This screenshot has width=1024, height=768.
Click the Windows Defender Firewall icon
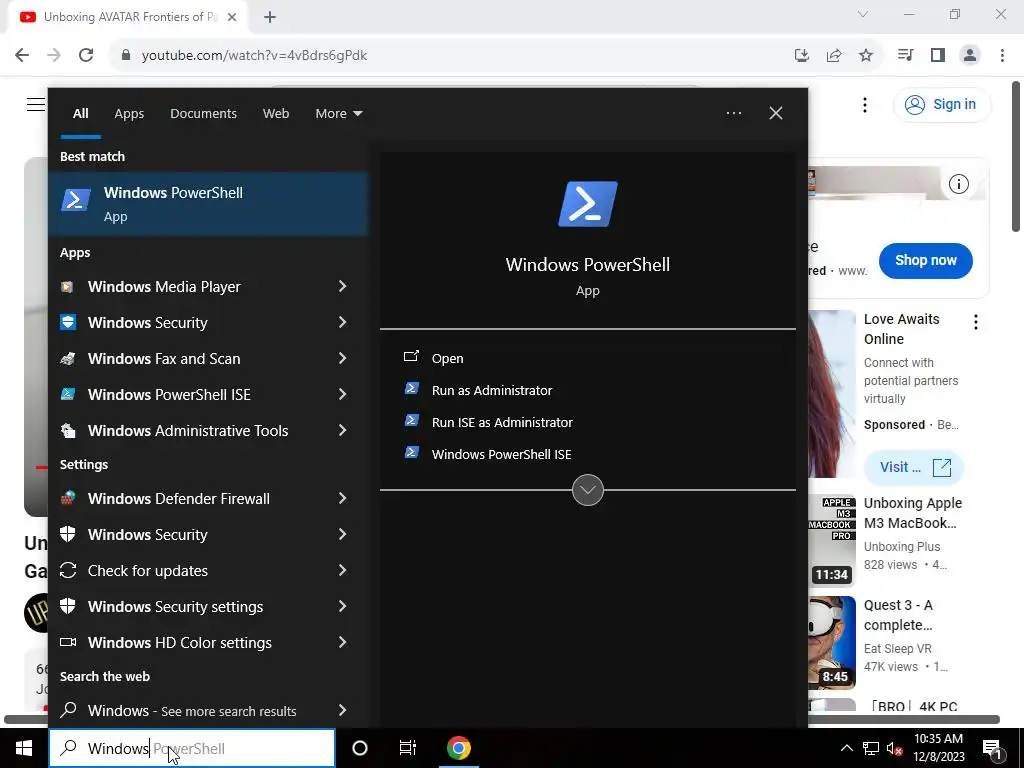pos(67,498)
